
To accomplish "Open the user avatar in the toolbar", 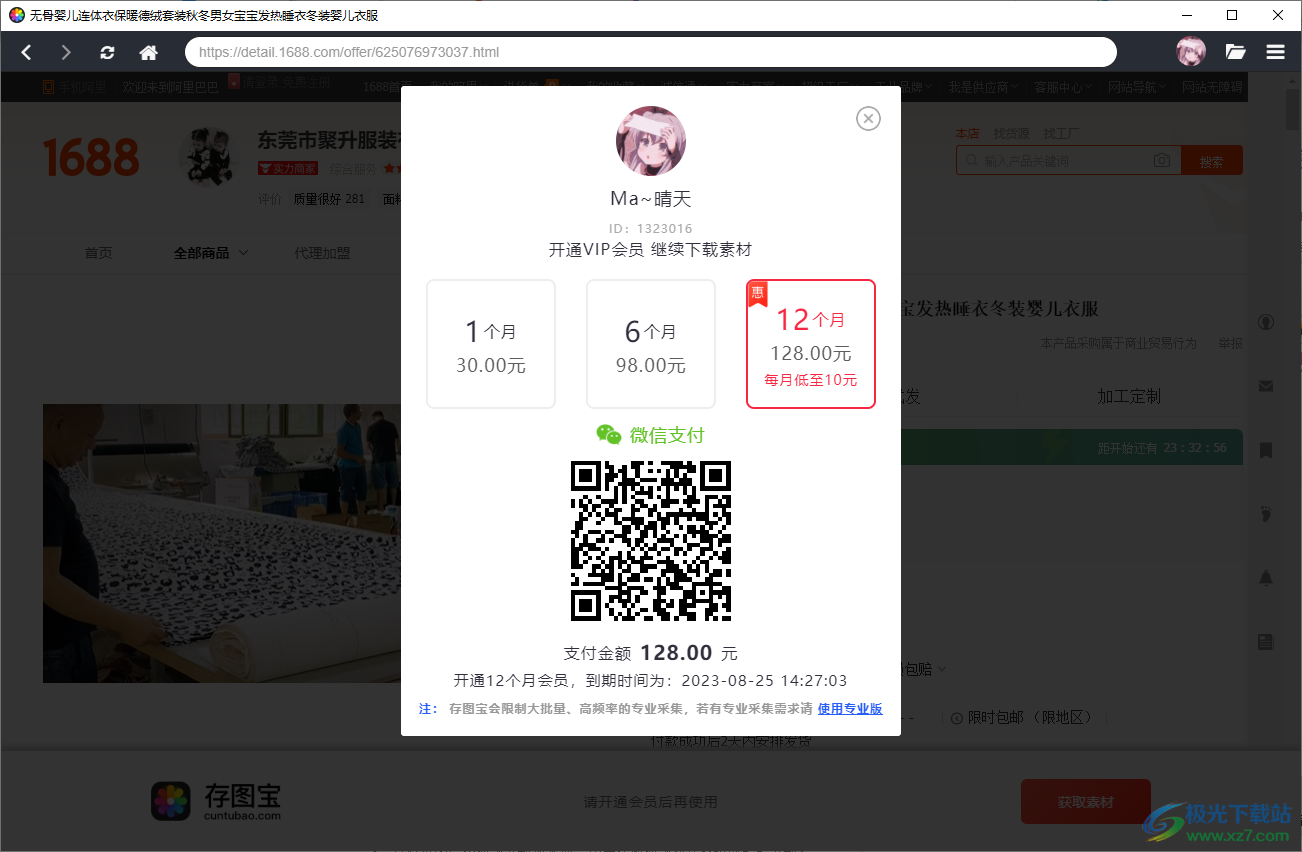I will (x=1191, y=52).
